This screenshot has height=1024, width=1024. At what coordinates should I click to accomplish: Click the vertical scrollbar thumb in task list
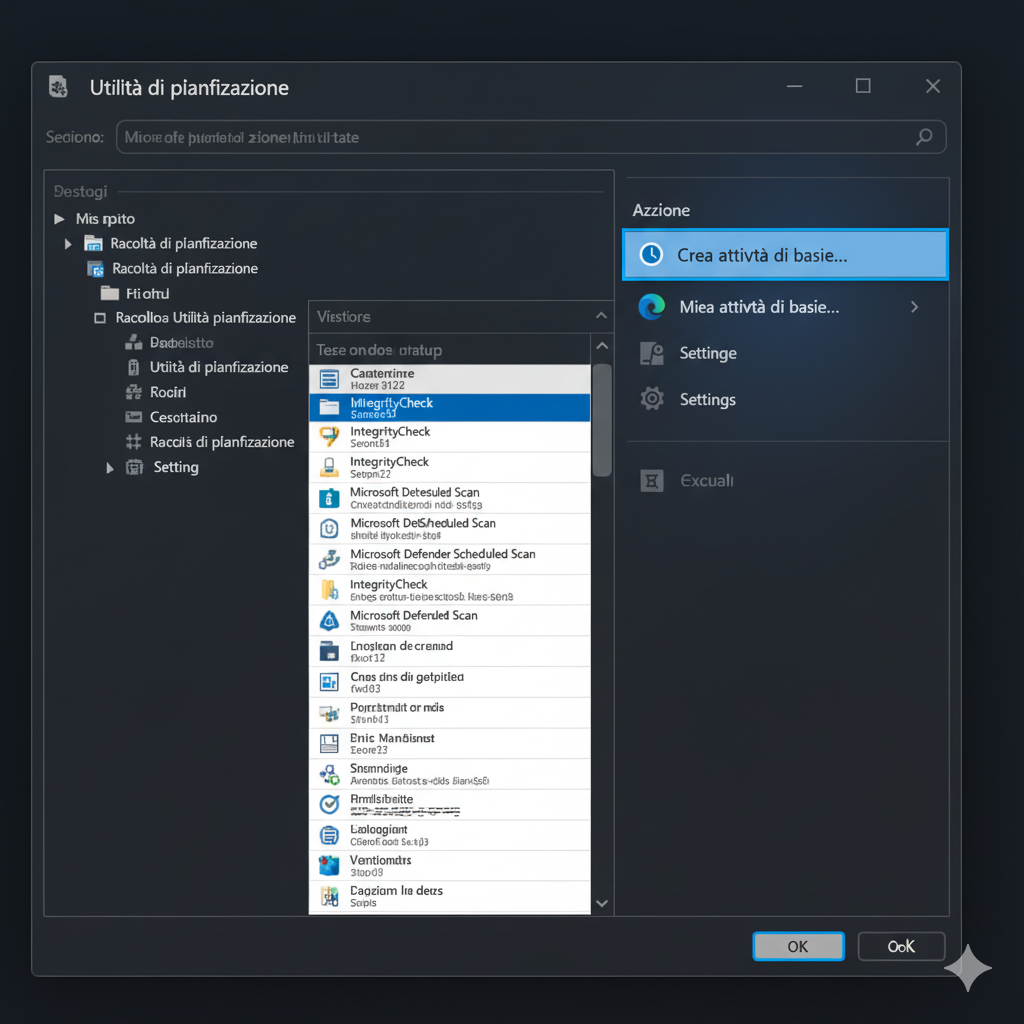[x=602, y=420]
